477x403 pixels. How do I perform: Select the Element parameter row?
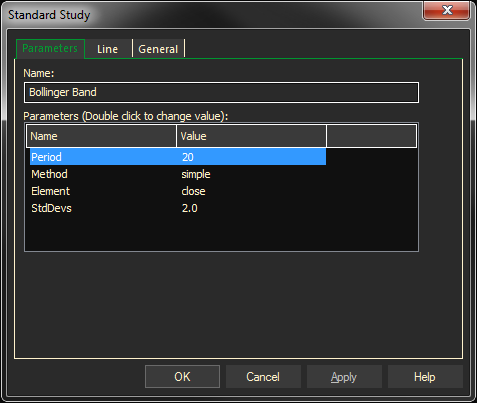coord(178,191)
